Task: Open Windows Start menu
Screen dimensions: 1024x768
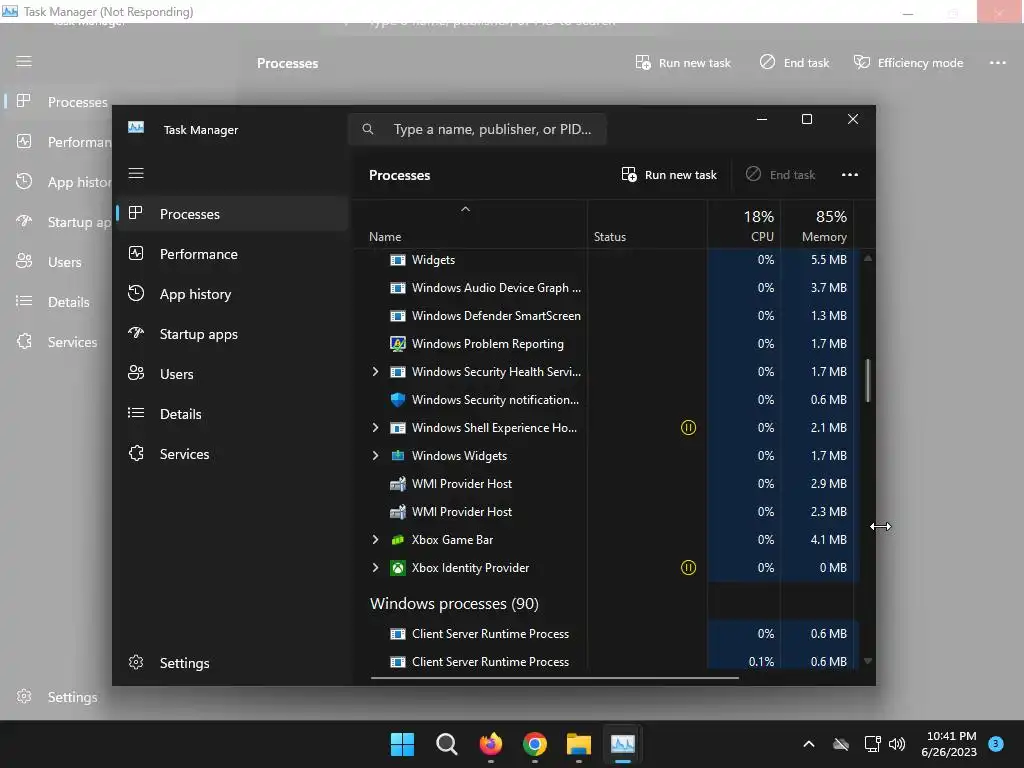Action: coord(402,744)
